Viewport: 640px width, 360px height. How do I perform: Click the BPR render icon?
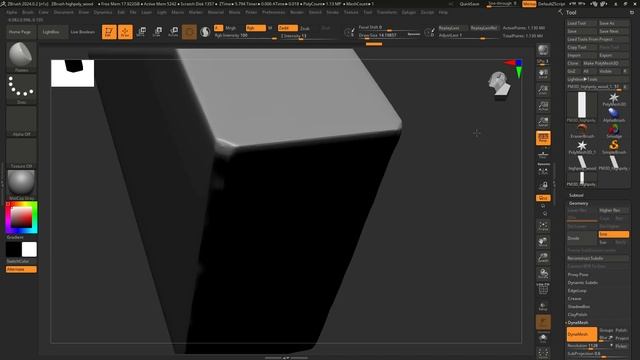click(543, 50)
